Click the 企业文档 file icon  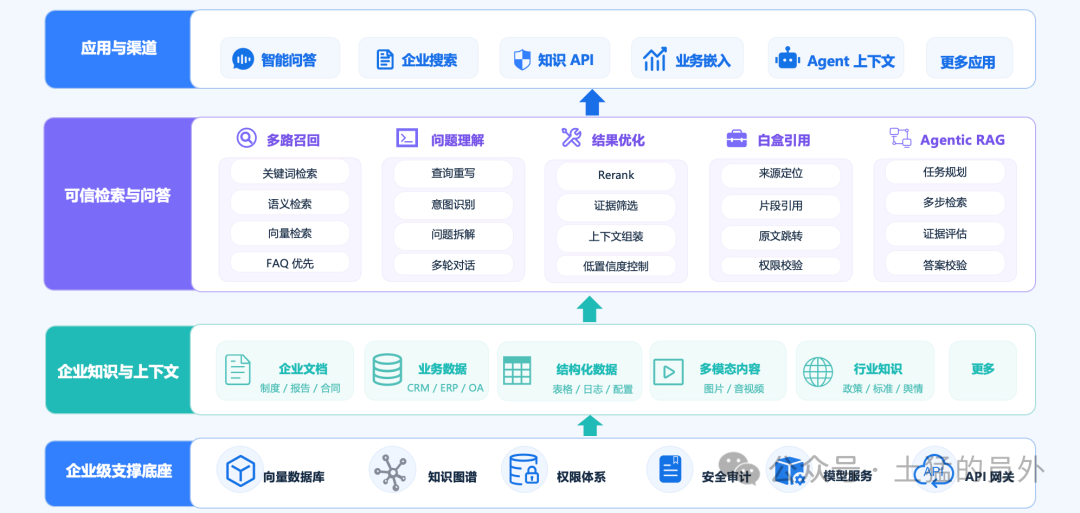point(238,369)
